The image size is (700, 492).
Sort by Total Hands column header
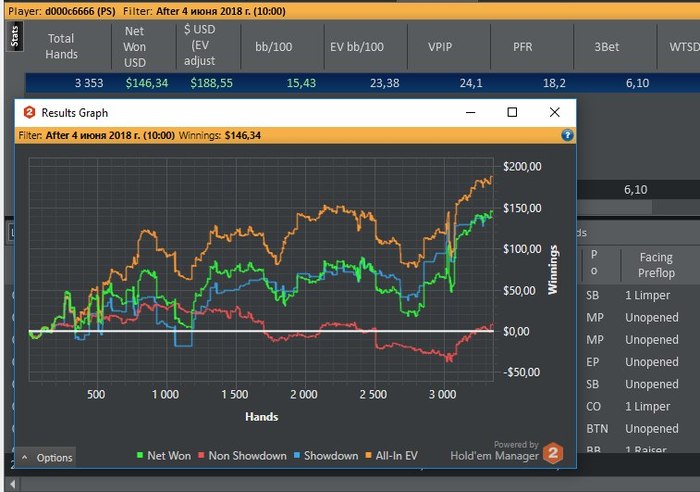(x=62, y=46)
